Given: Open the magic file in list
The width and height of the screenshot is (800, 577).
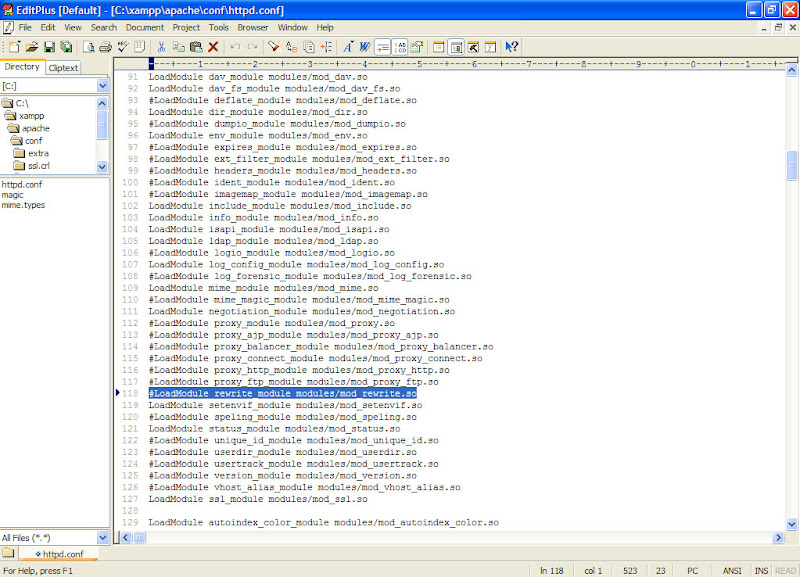Looking at the screenshot, I should 12,195.
